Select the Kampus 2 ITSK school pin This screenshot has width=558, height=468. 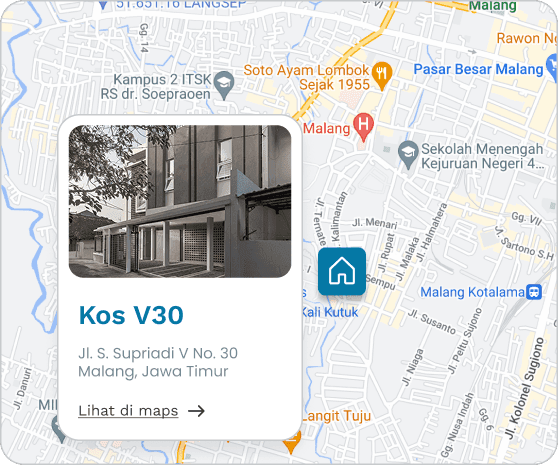click(x=225, y=85)
